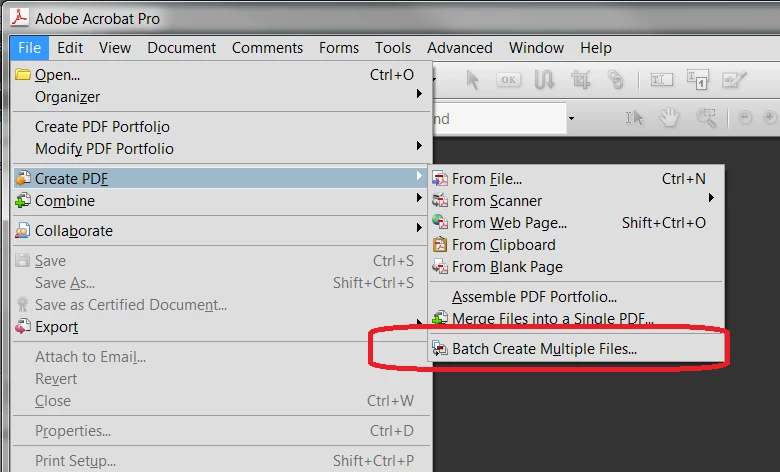Choose From File... entry

[x=576, y=179]
